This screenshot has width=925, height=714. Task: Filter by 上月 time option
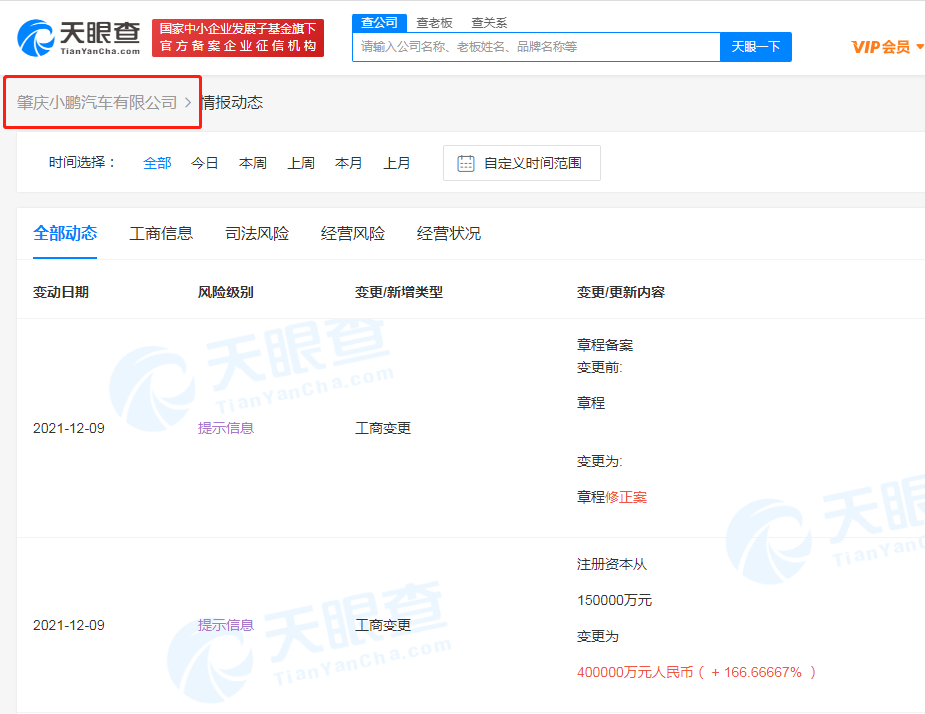397,163
